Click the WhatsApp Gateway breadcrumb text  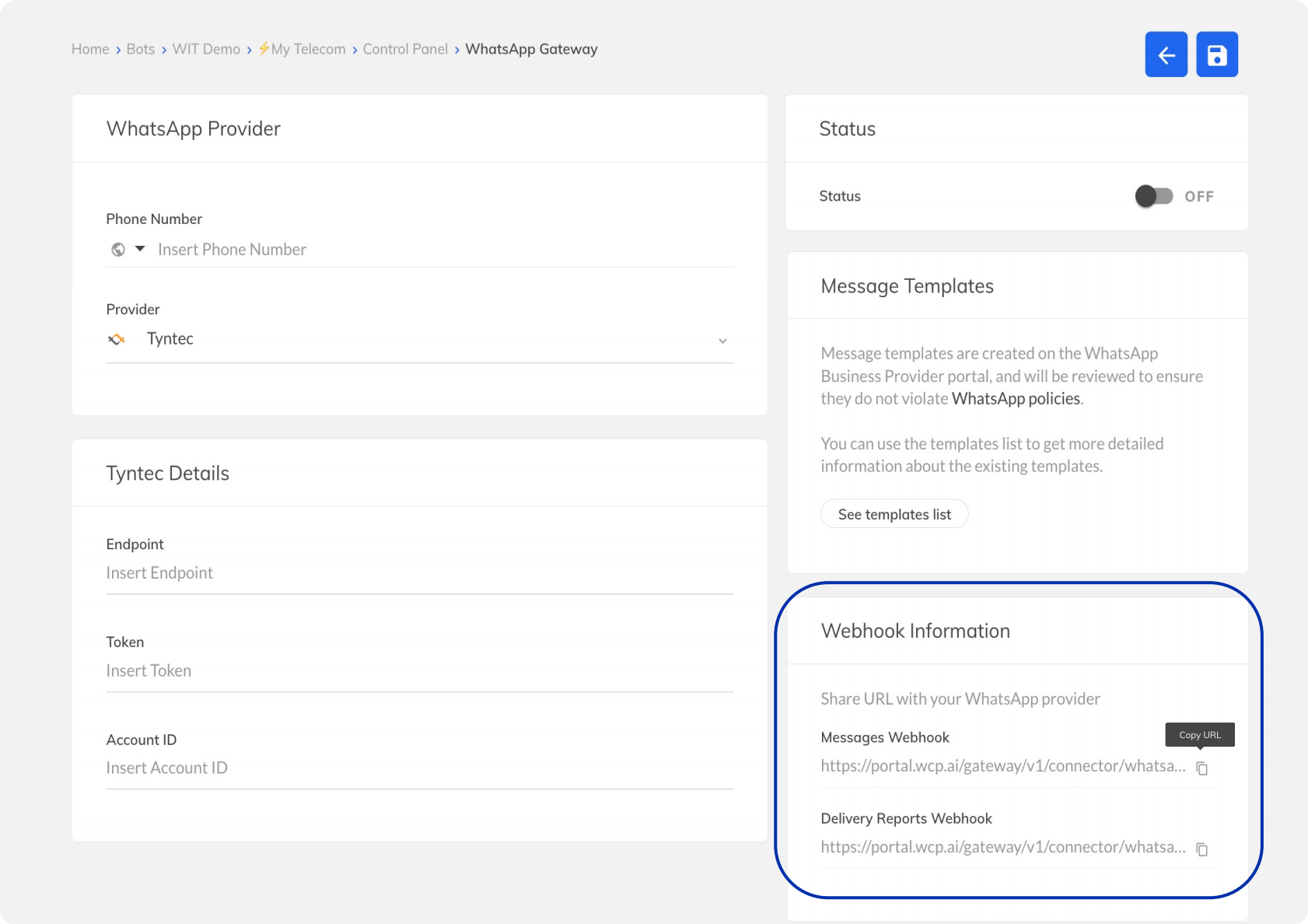point(531,49)
